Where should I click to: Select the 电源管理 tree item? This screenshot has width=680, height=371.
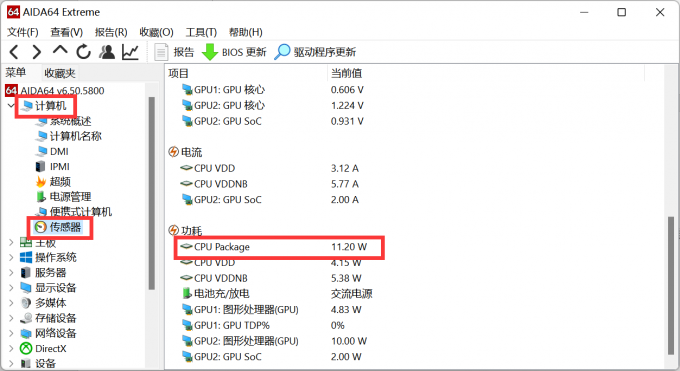click(x=70, y=197)
